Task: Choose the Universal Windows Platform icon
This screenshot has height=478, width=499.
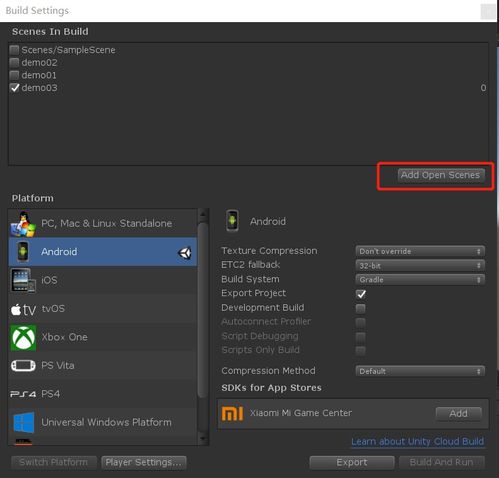Action: 24,422
